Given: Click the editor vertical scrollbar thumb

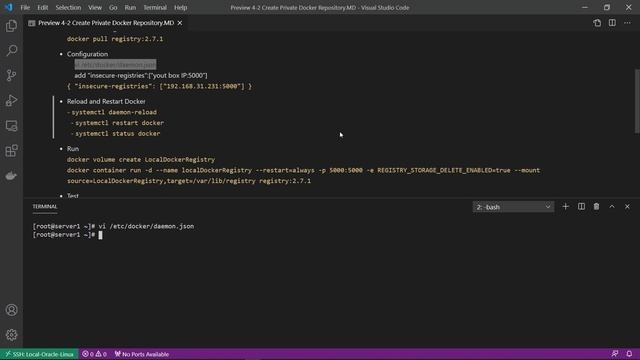Looking at the screenshot, I should point(637,101).
